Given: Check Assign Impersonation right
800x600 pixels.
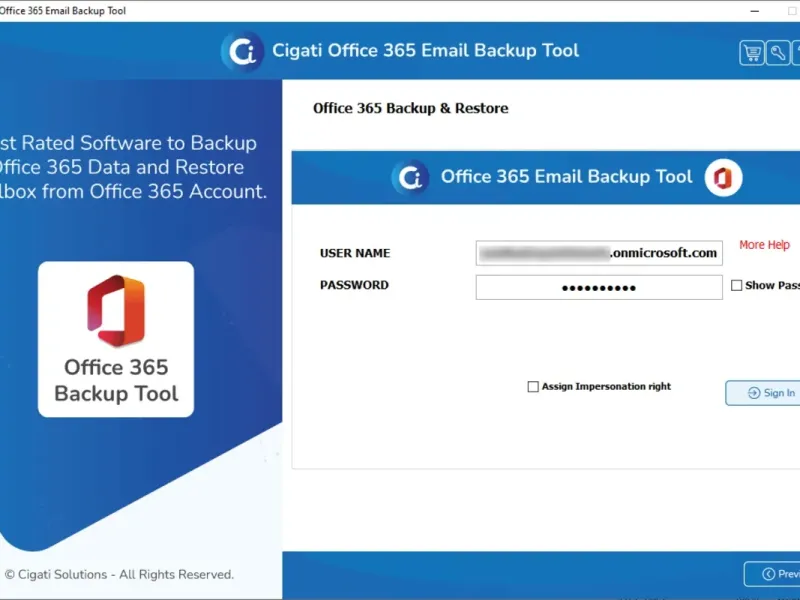Looking at the screenshot, I should (533, 387).
